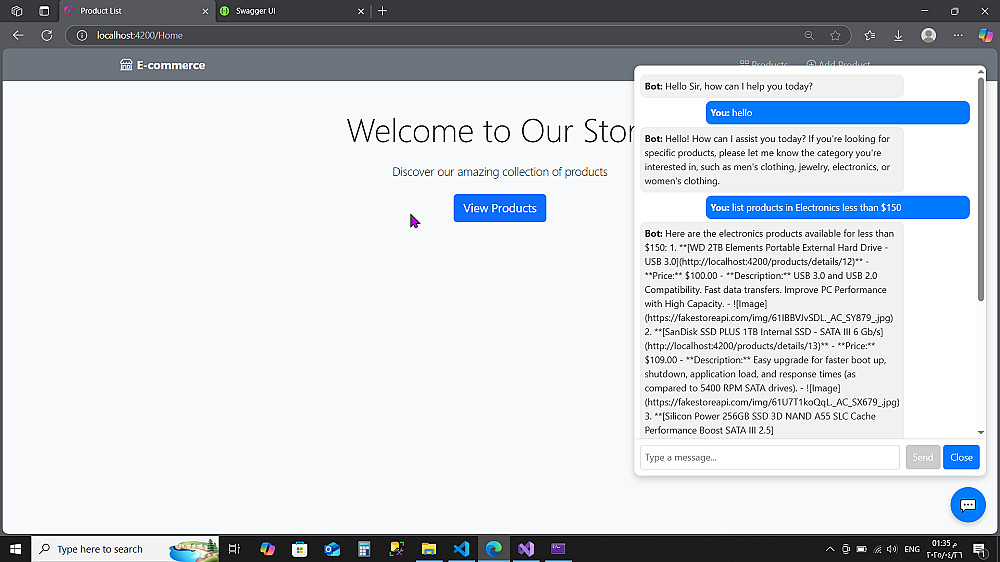The width and height of the screenshot is (1000, 562).
Task: Close the chatbot panel with Close button
Action: [x=961, y=457]
